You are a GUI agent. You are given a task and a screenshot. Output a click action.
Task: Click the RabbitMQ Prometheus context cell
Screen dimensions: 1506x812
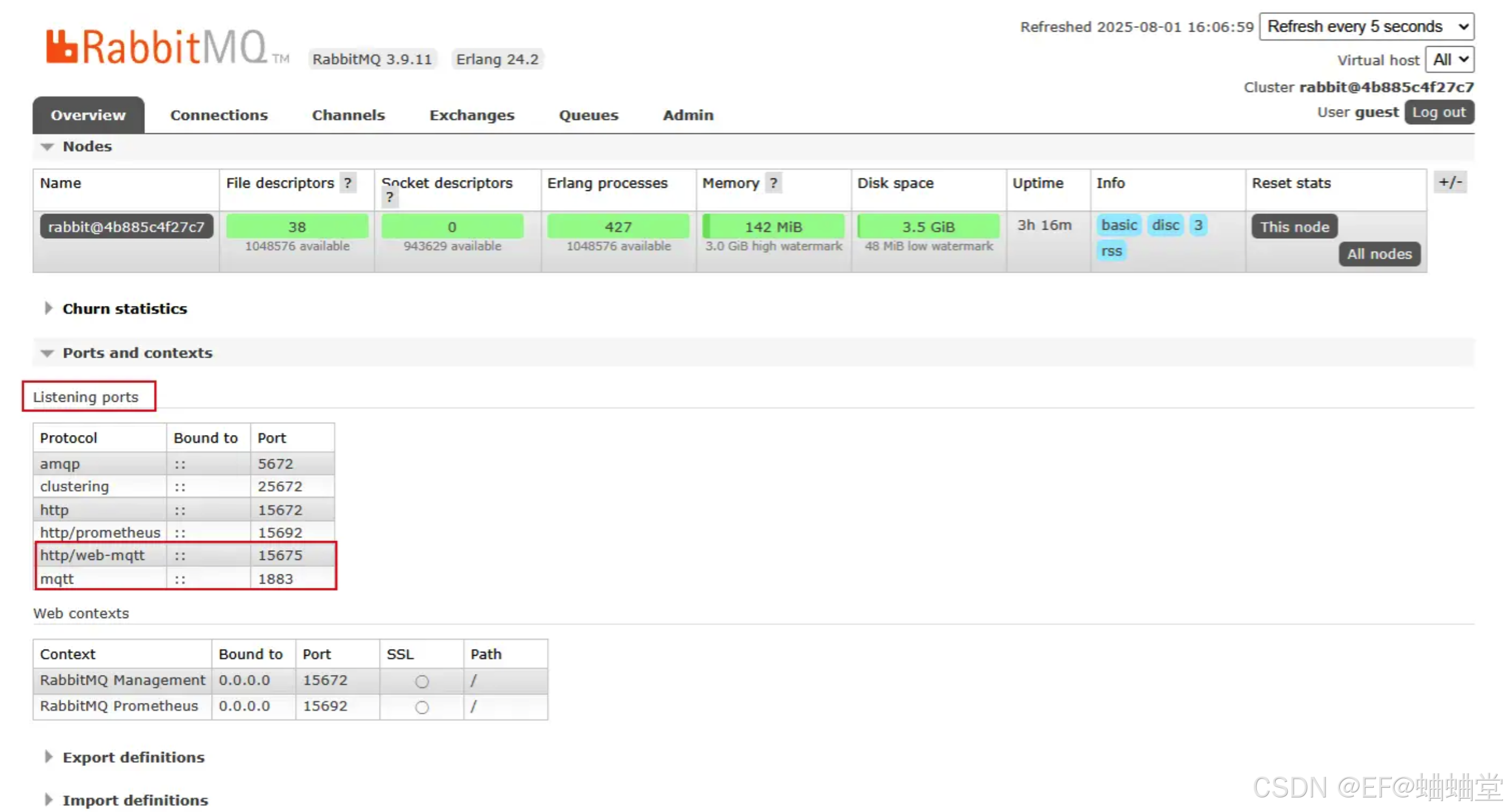tap(122, 707)
